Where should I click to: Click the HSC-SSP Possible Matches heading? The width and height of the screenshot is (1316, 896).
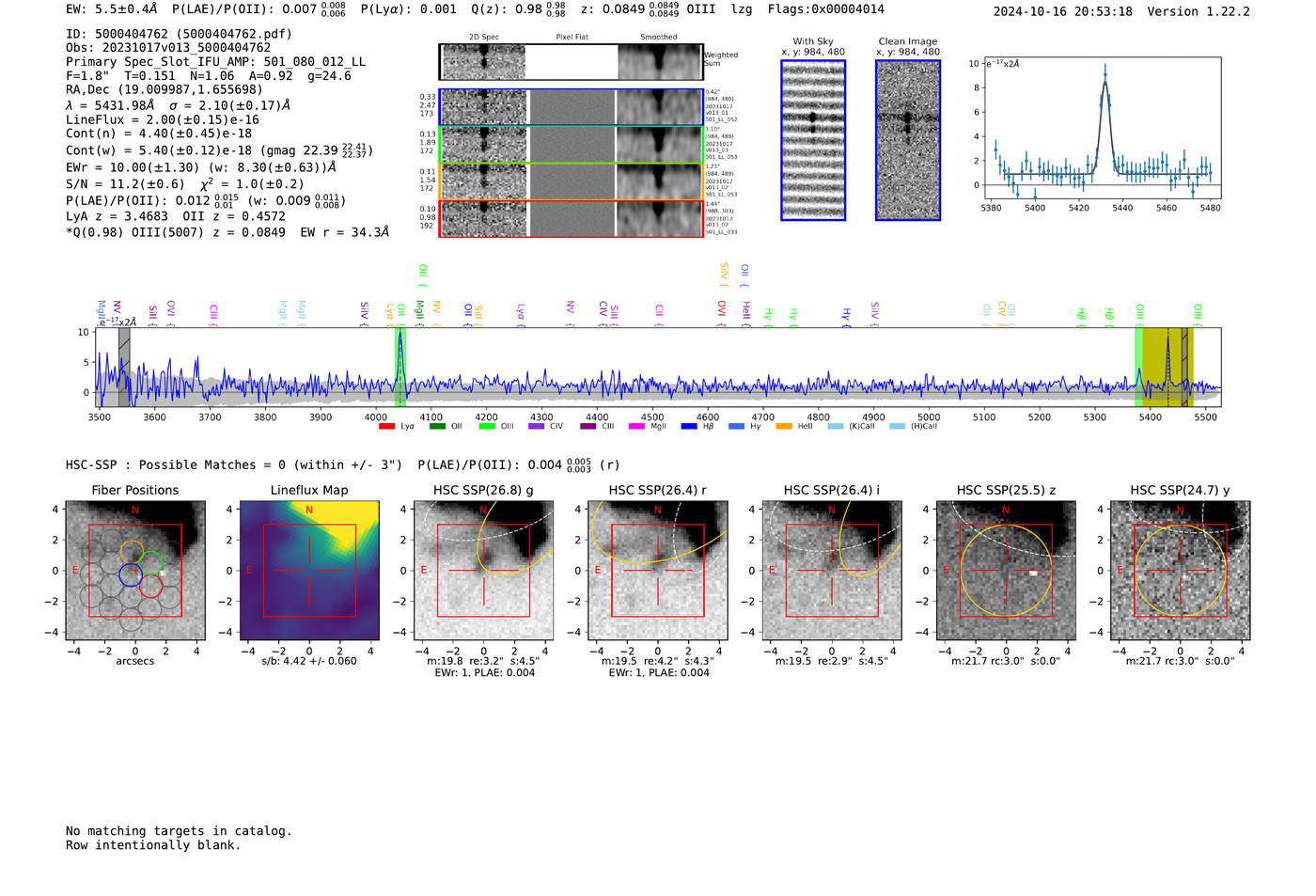coord(234,464)
